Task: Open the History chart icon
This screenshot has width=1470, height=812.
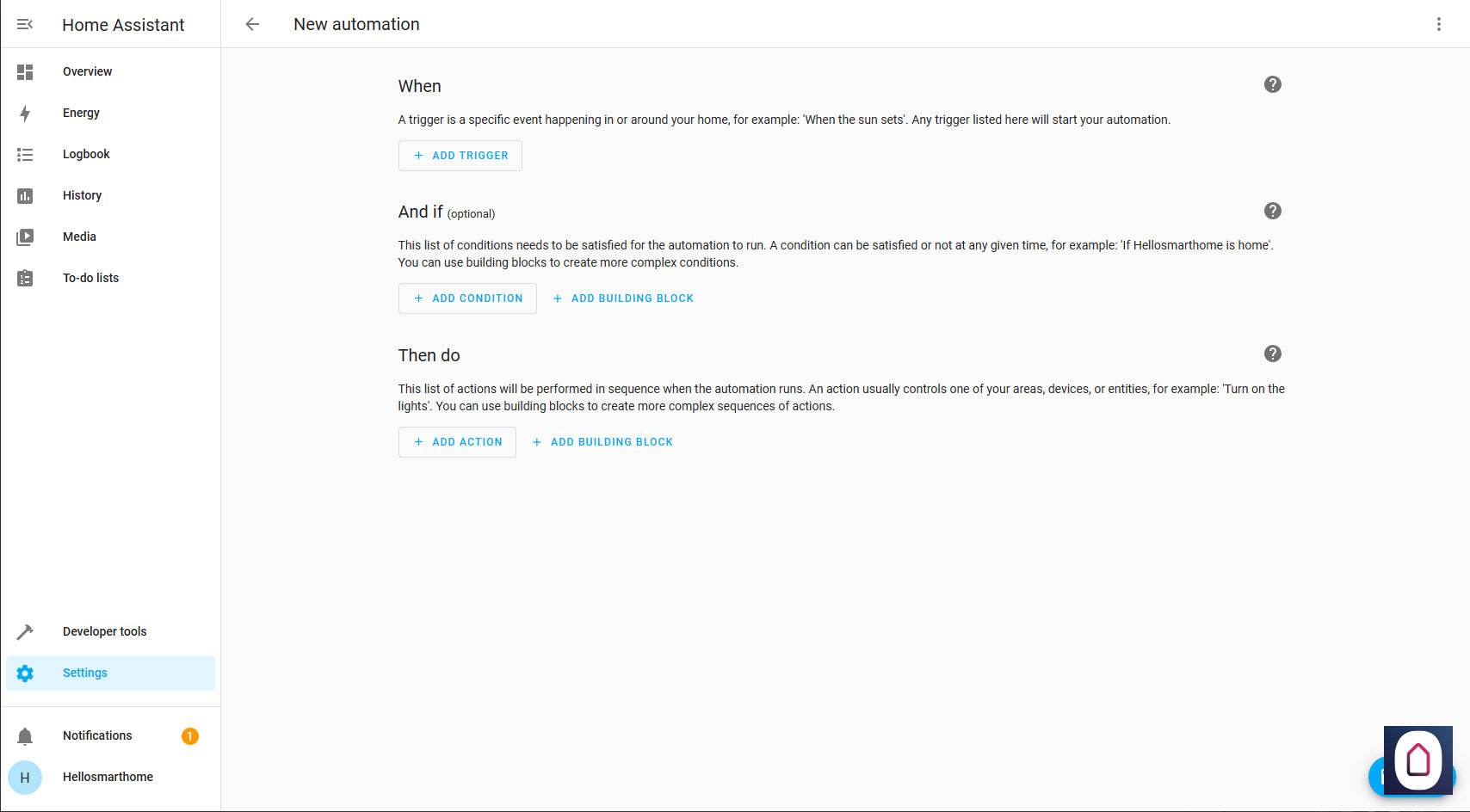Action: (x=25, y=196)
